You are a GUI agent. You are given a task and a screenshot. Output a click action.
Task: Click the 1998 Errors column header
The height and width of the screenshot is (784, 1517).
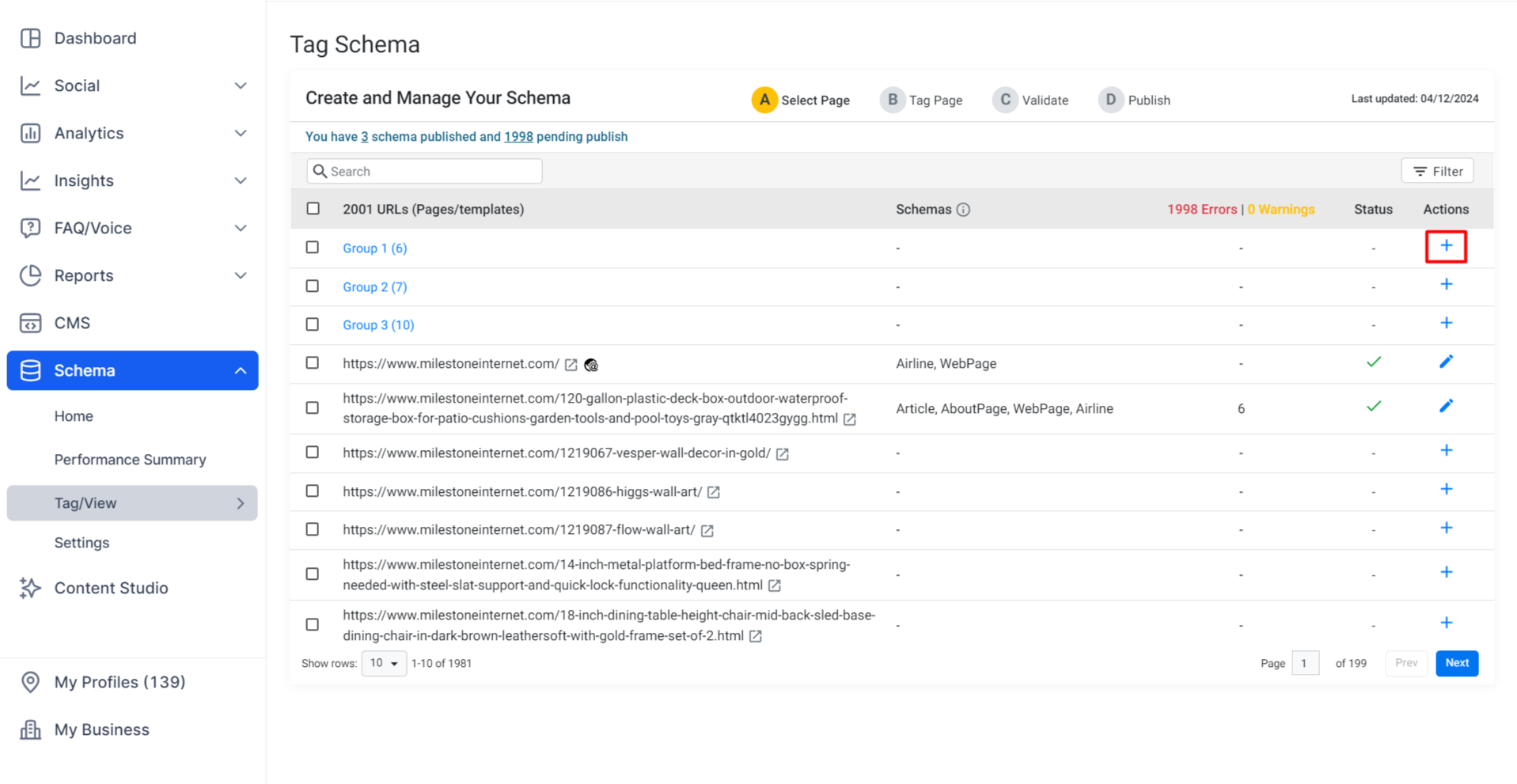(x=1202, y=210)
